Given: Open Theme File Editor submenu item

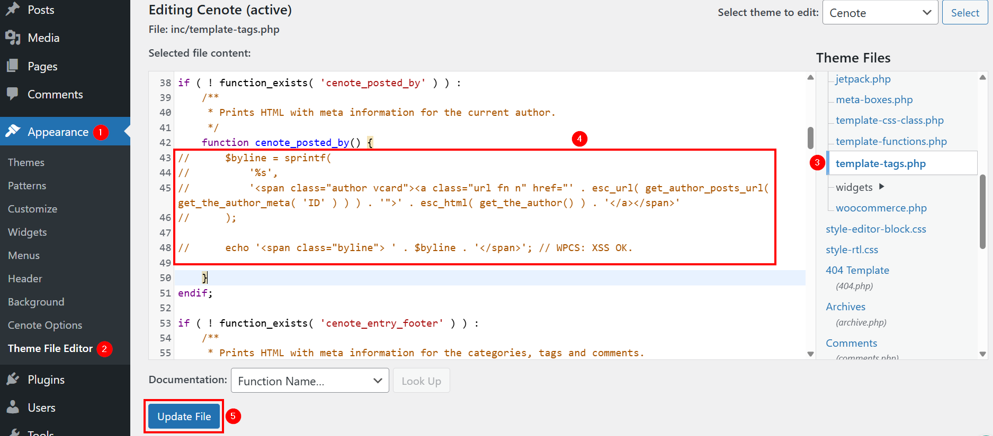Looking at the screenshot, I should [51, 349].
